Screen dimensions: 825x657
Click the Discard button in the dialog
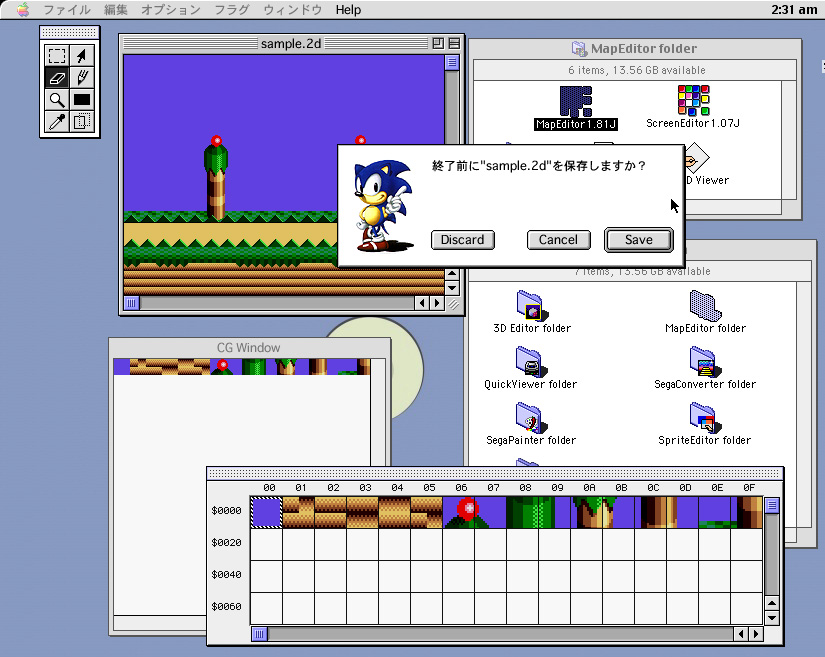point(462,240)
